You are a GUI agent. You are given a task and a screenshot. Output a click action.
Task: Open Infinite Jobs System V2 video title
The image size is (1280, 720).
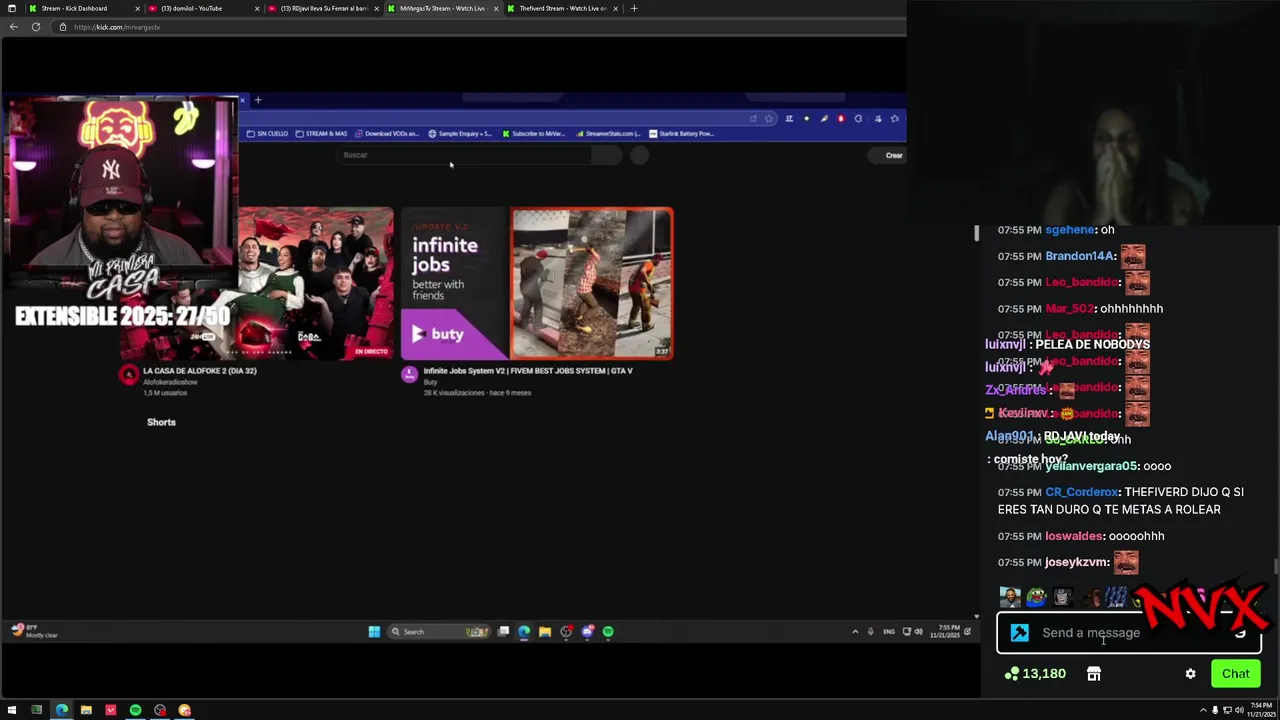528,371
